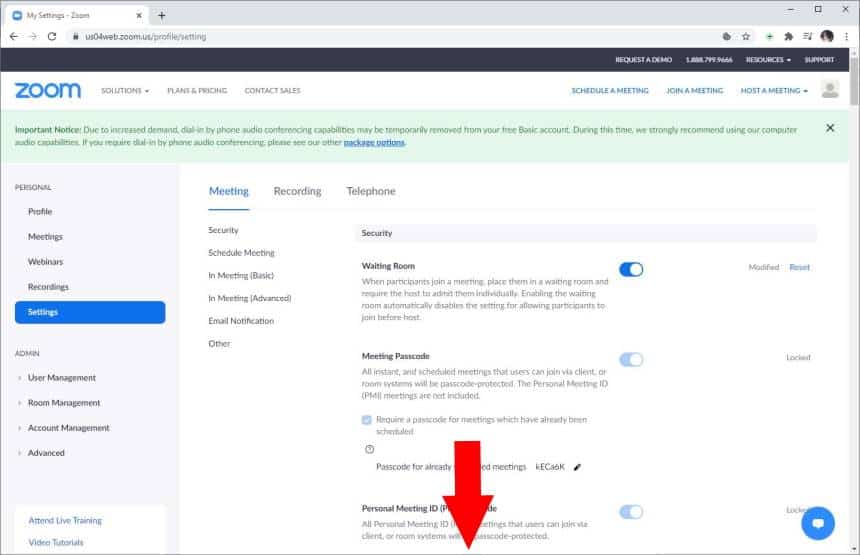Screen dimensions: 860x555
Task: Click the green extension icon
Action: [770, 37]
